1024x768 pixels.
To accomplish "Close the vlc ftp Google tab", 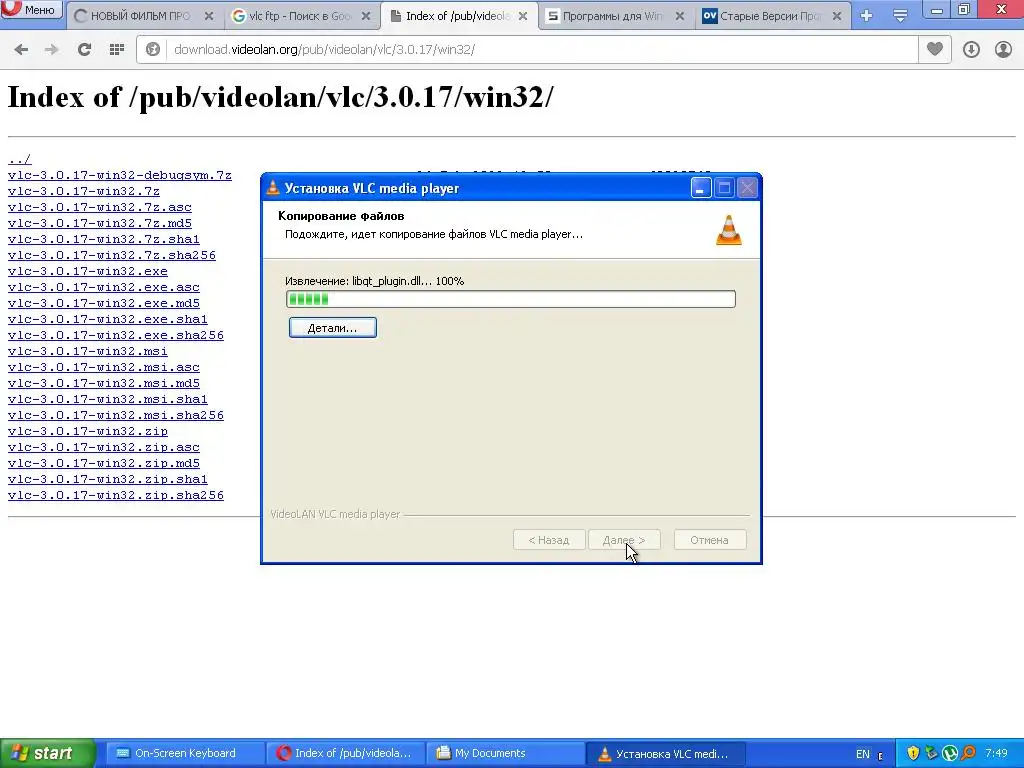I will [366, 16].
